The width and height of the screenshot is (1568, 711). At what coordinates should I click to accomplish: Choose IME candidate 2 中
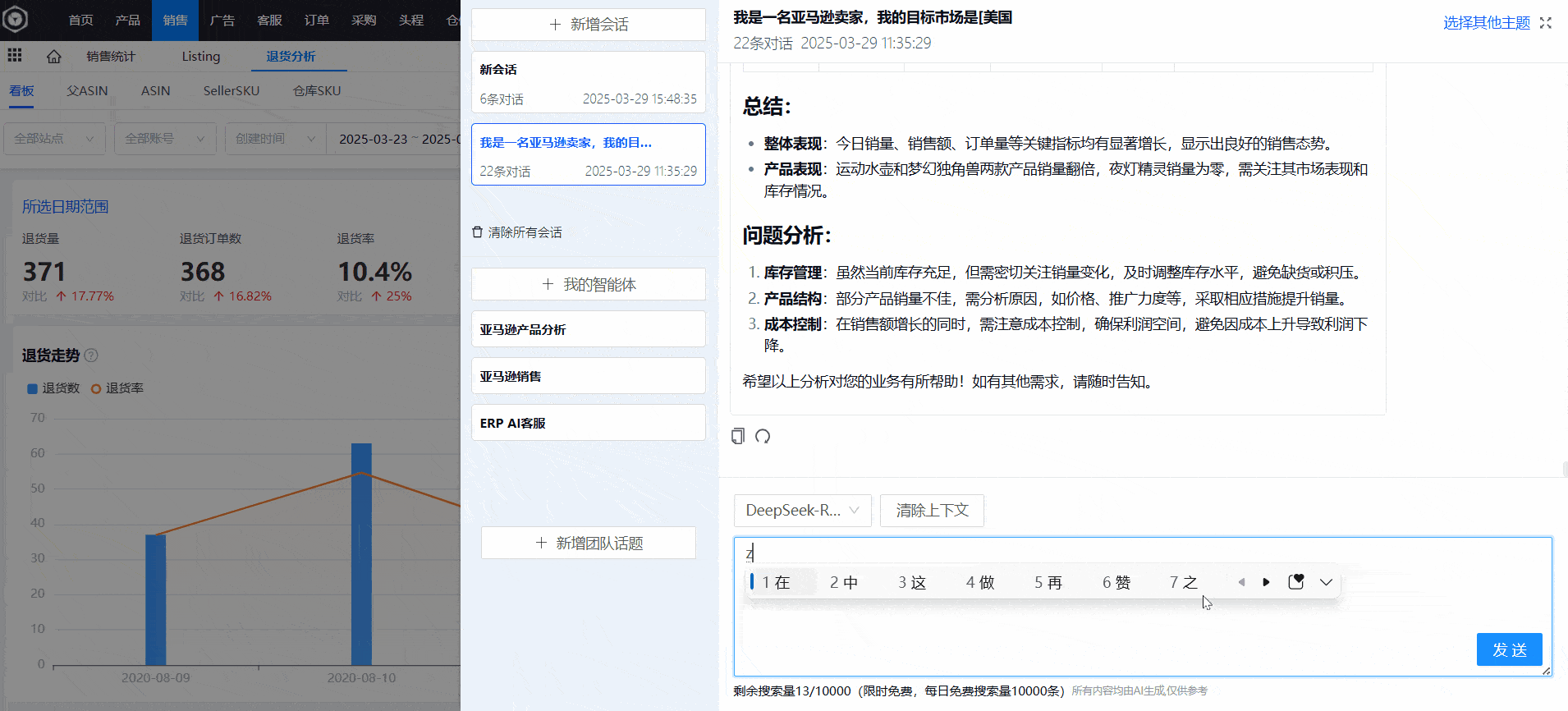pyautogui.click(x=844, y=582)
